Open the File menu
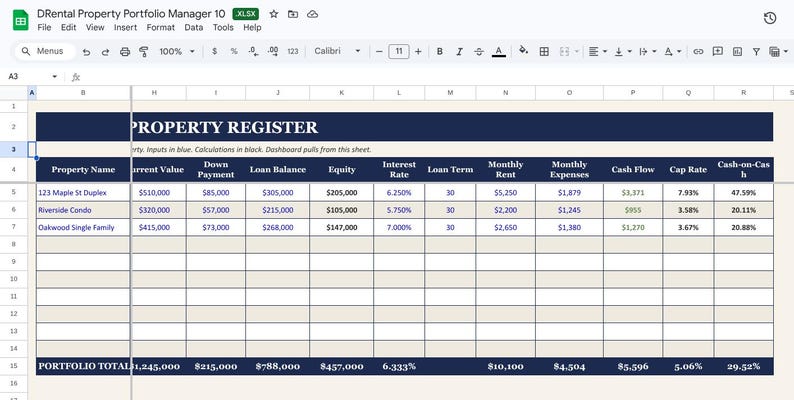 pyautogui.click(x=44, y=27)
